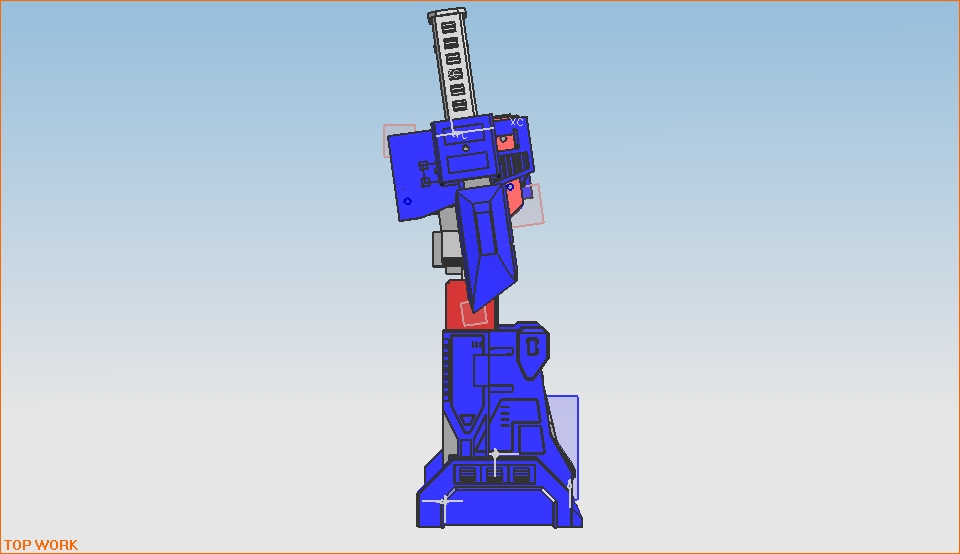Click the small circle on the left blue plate
The image size is (960, 554).
[x=407, y=201]
